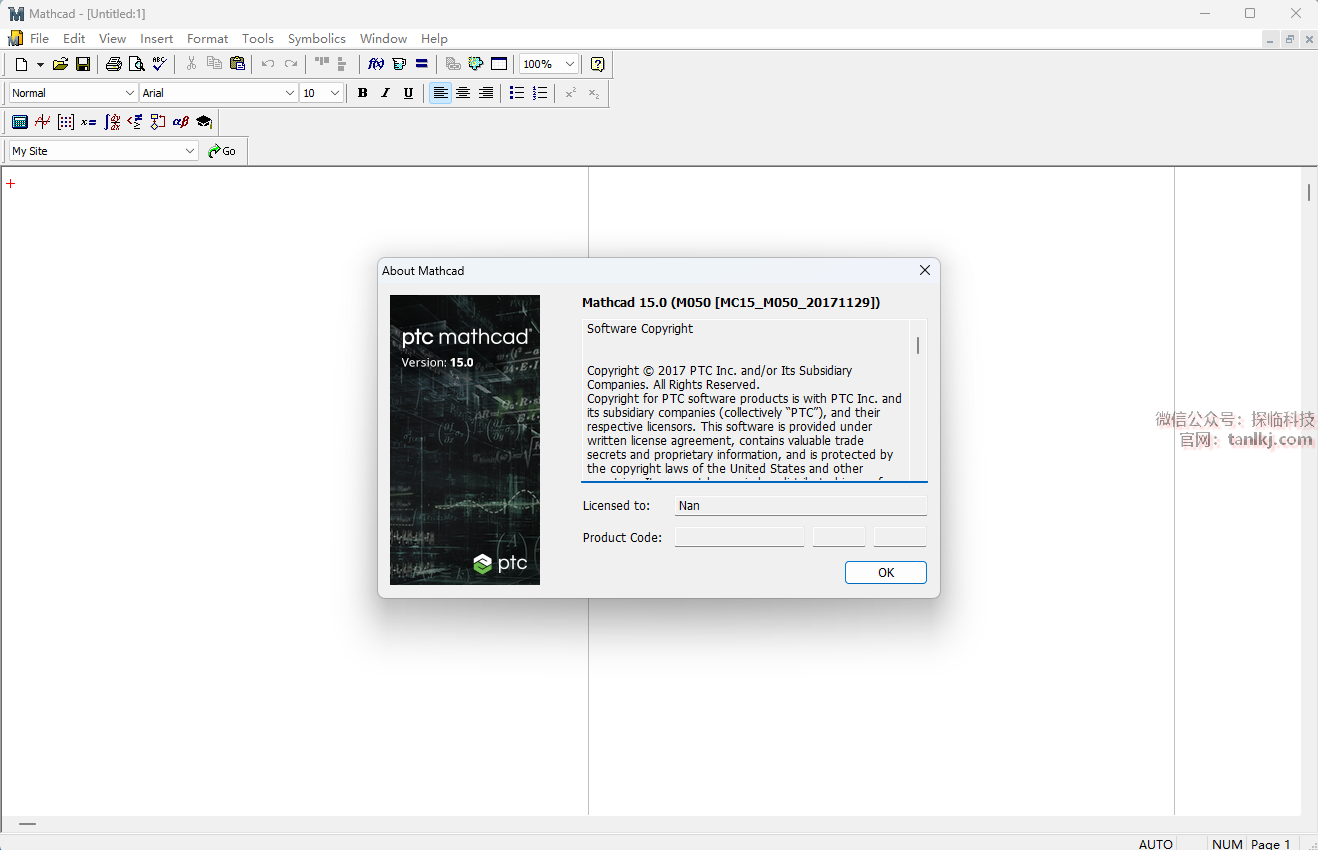Image resolution: width=1318 pixels, height=850 pixels.
Task: Click OK in the About Mathcad dialog
Action: point(885,572)
